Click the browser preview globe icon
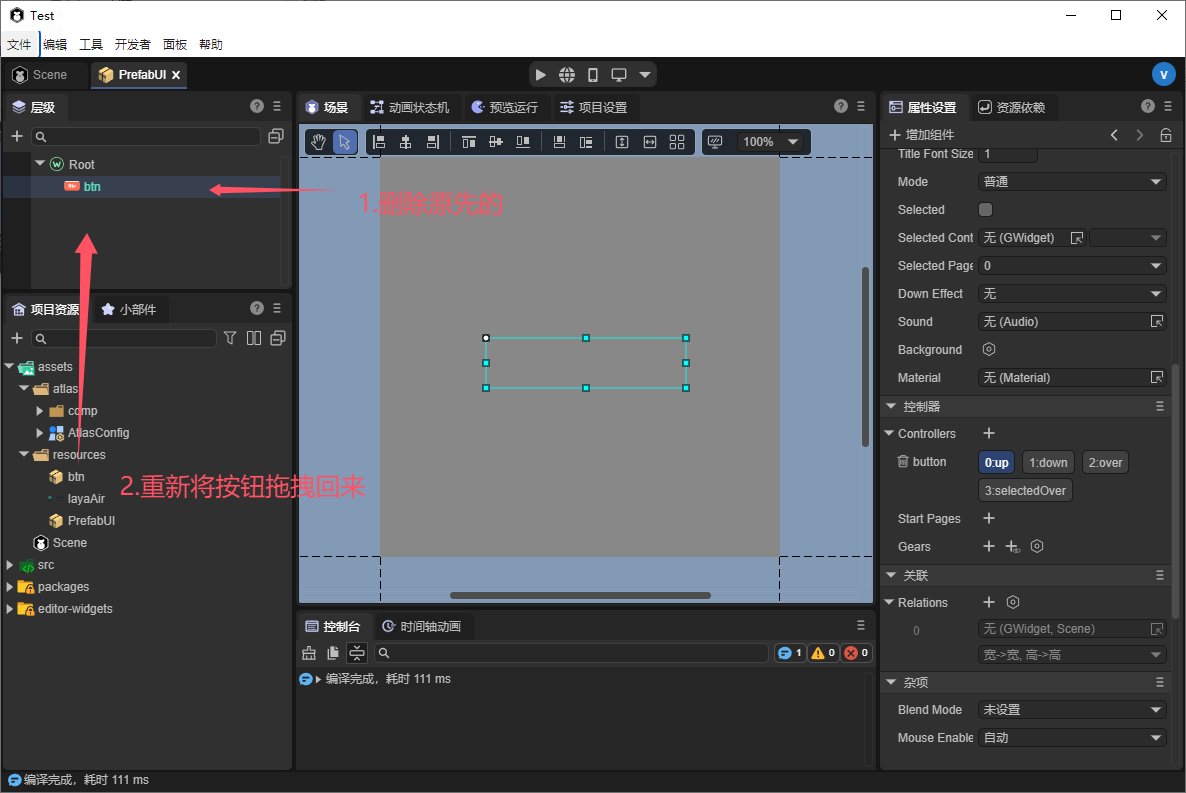 point(567,75)
